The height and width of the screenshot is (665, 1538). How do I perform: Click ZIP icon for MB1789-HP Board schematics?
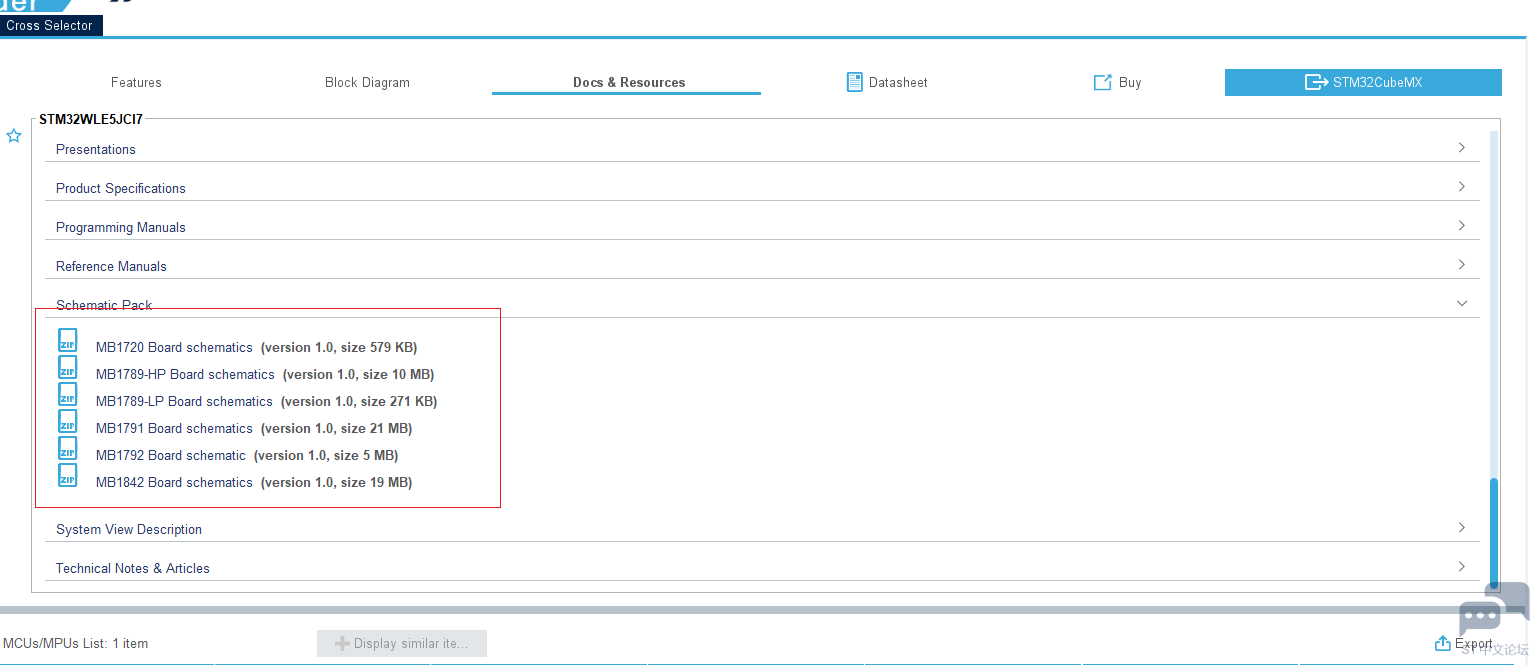point(67,368)
